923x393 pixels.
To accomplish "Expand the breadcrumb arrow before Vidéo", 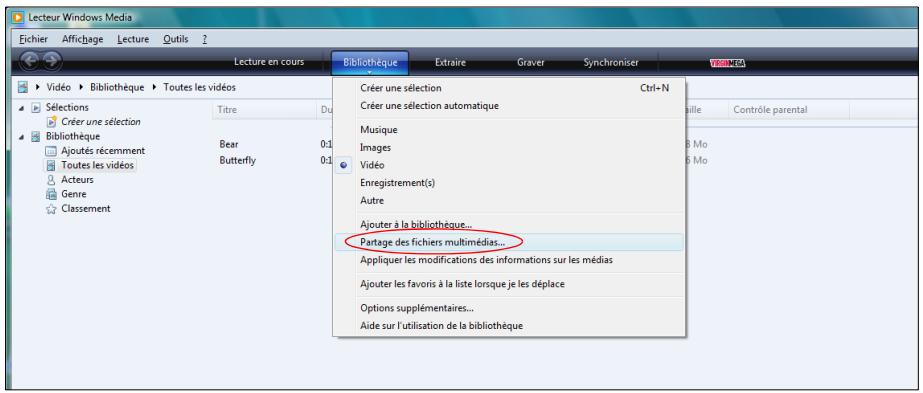I will (x=38, y=88).
